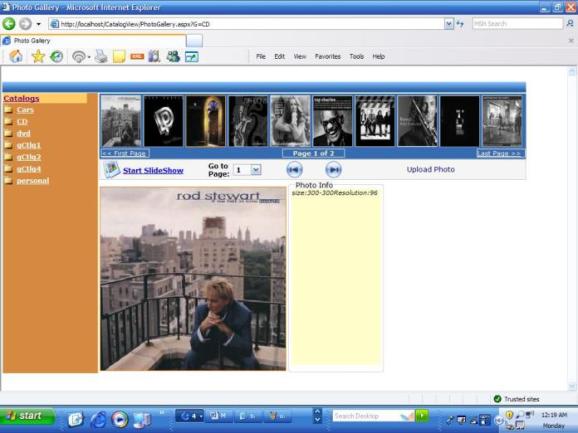The width and height of the screenshot is (578, 433).
Task: Click the folder icon beside personal
Action: coord(8,181)
